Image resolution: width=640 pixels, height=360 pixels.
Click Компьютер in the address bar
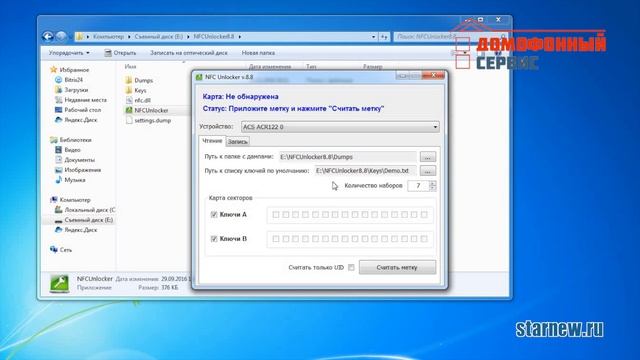coord(108,37)
